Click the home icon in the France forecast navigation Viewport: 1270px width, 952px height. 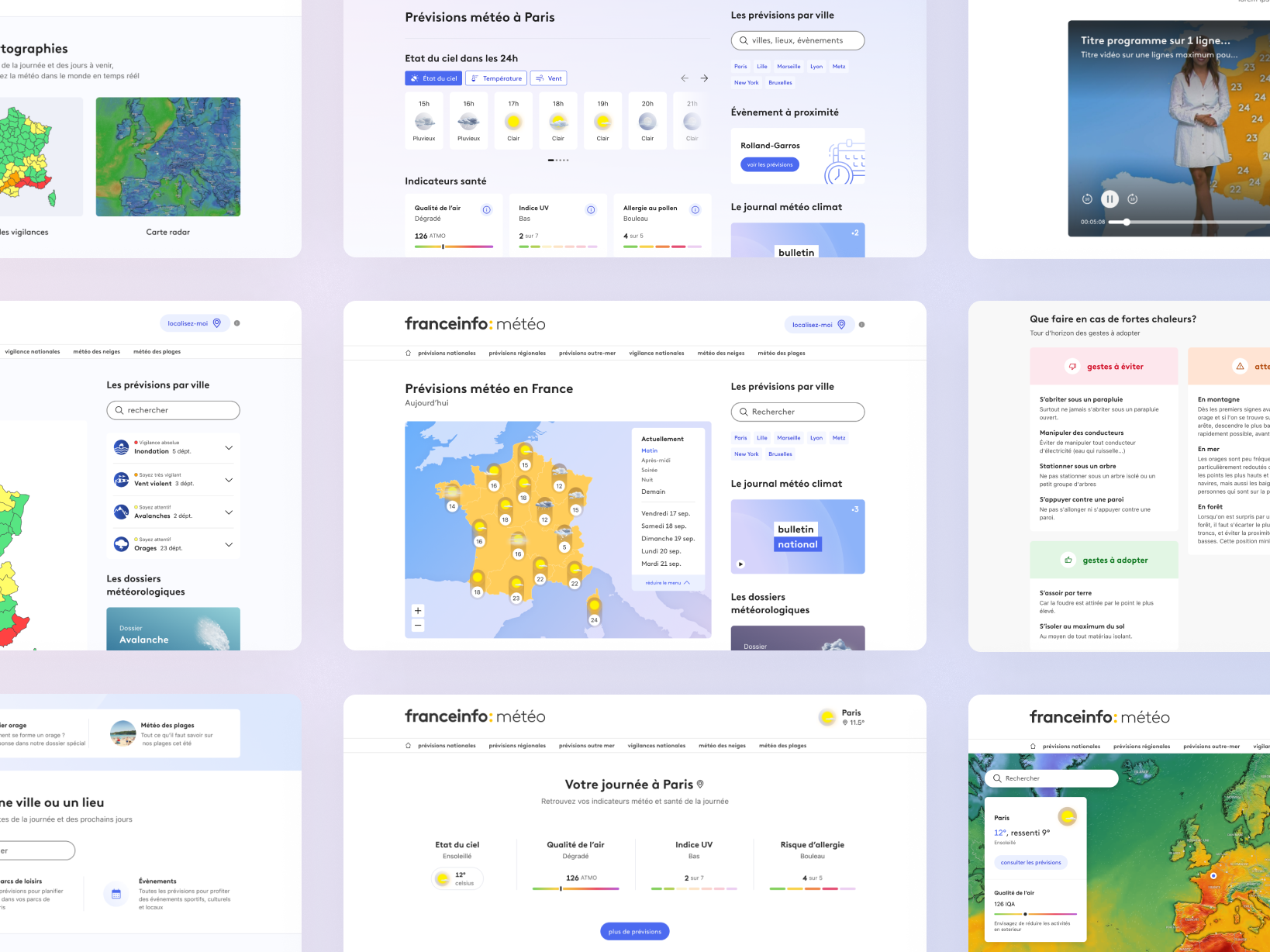[x=409, y=353]
